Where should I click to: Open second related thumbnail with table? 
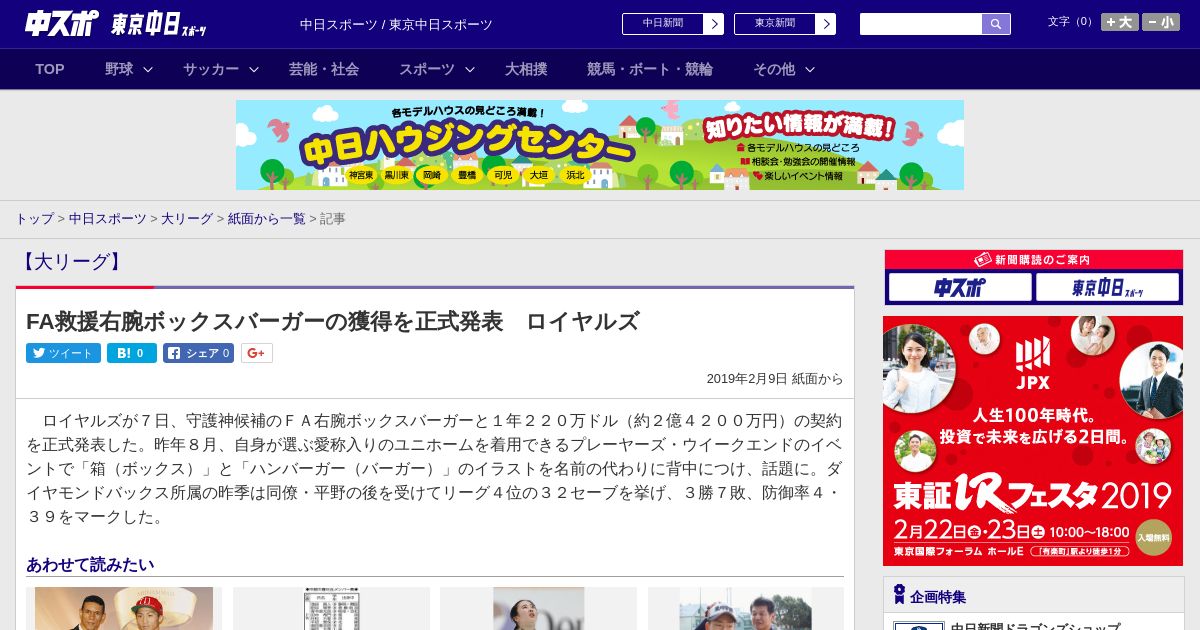pyautogui.click(x=331, y=608)
